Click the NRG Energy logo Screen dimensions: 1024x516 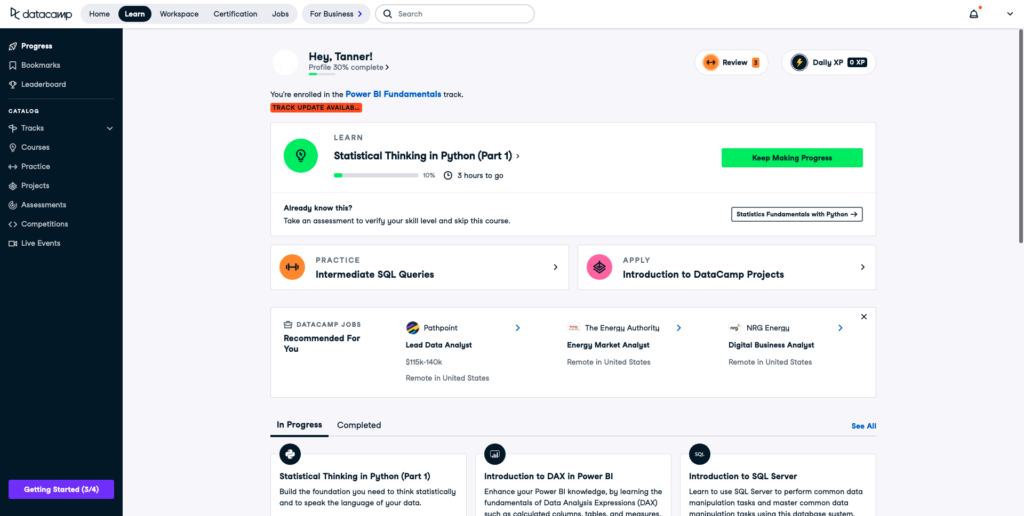pos(735,328)
